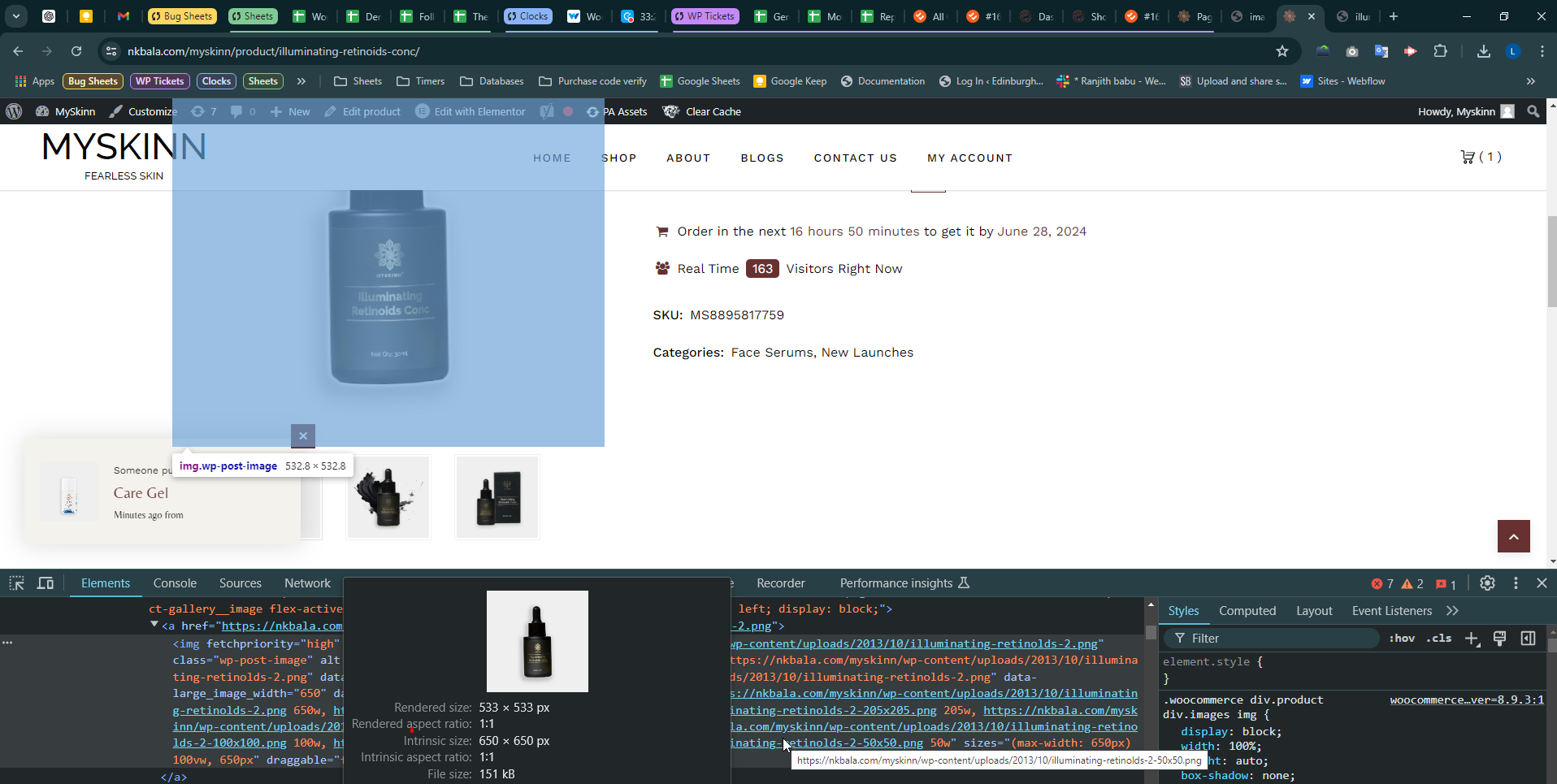Viewport: 1557px width, 784px height.
Task: Toggle the .cls classes panel
Action: [1439, 639]
